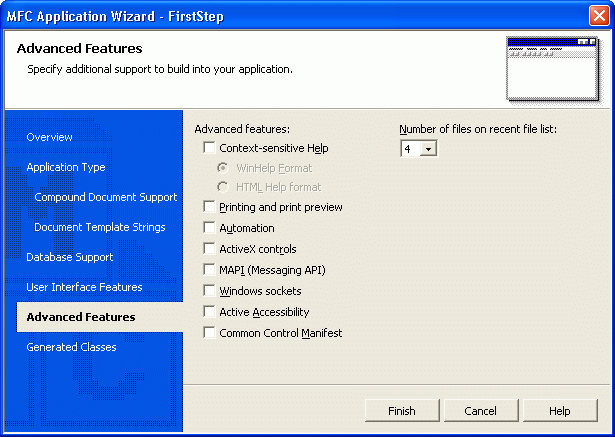The image size is (615, 437).
Task: Open User Interface Features page
Action: pos(84,287)
